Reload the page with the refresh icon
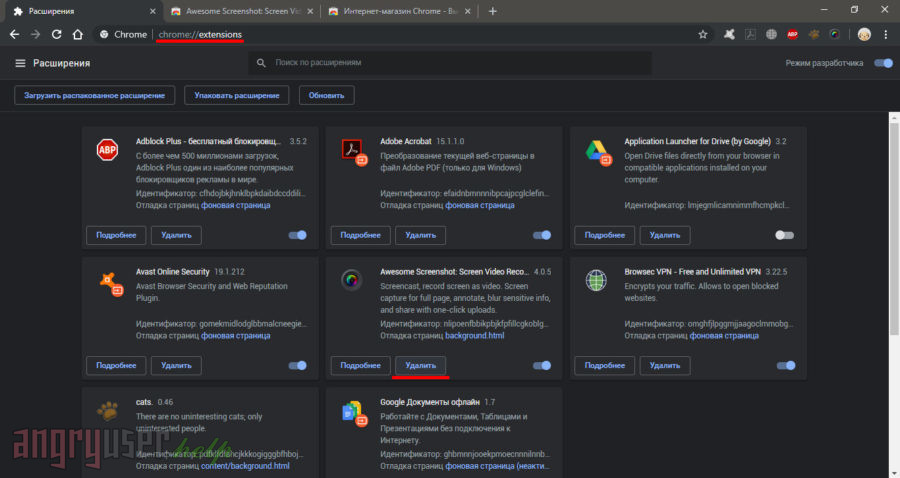Viewport: 900px width, 478px height. pyautogui.click(x=56, y=34)
